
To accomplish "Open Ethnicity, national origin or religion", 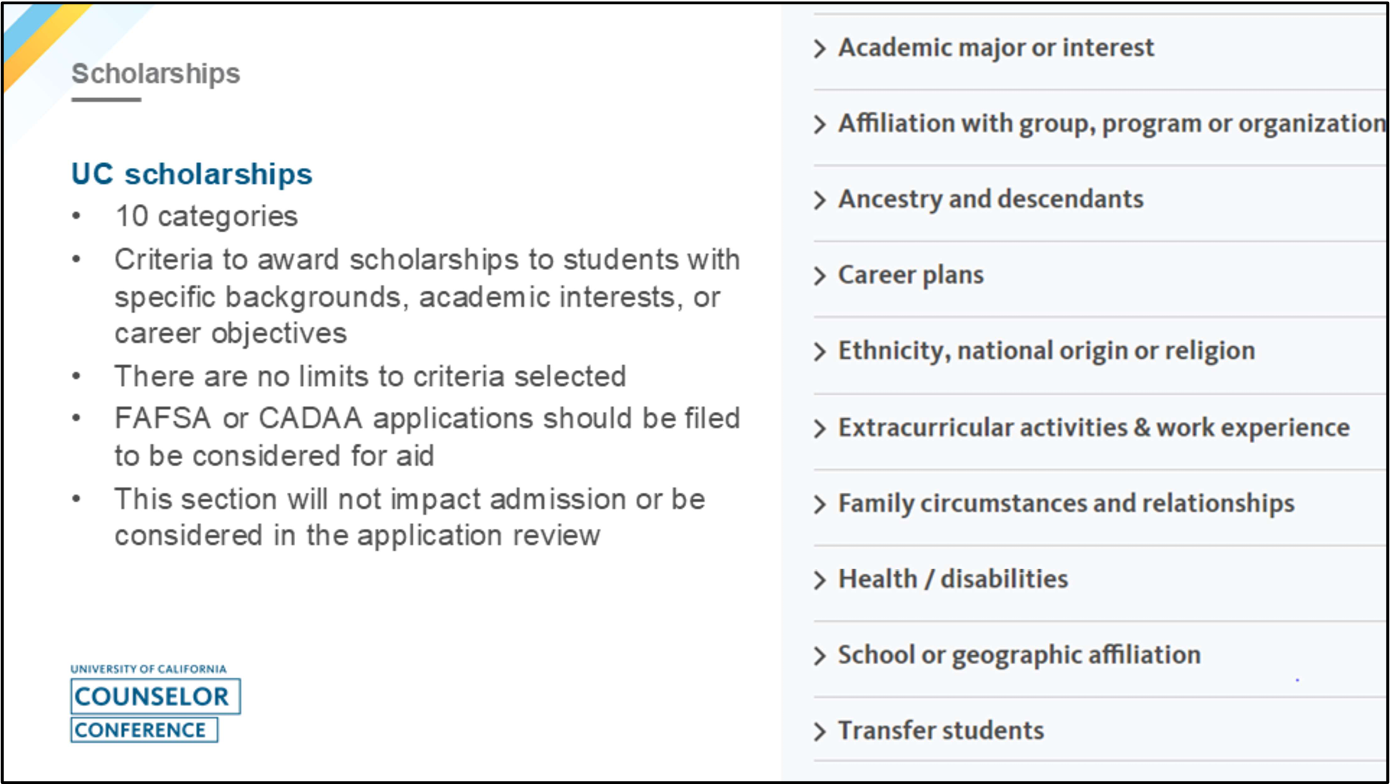I will [1046, 351].
